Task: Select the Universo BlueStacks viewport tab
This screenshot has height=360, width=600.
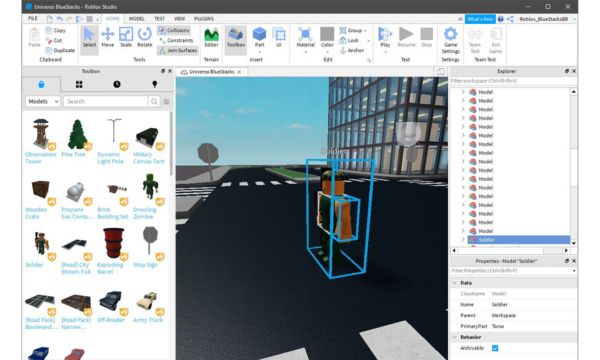Action: coord(212,72)
